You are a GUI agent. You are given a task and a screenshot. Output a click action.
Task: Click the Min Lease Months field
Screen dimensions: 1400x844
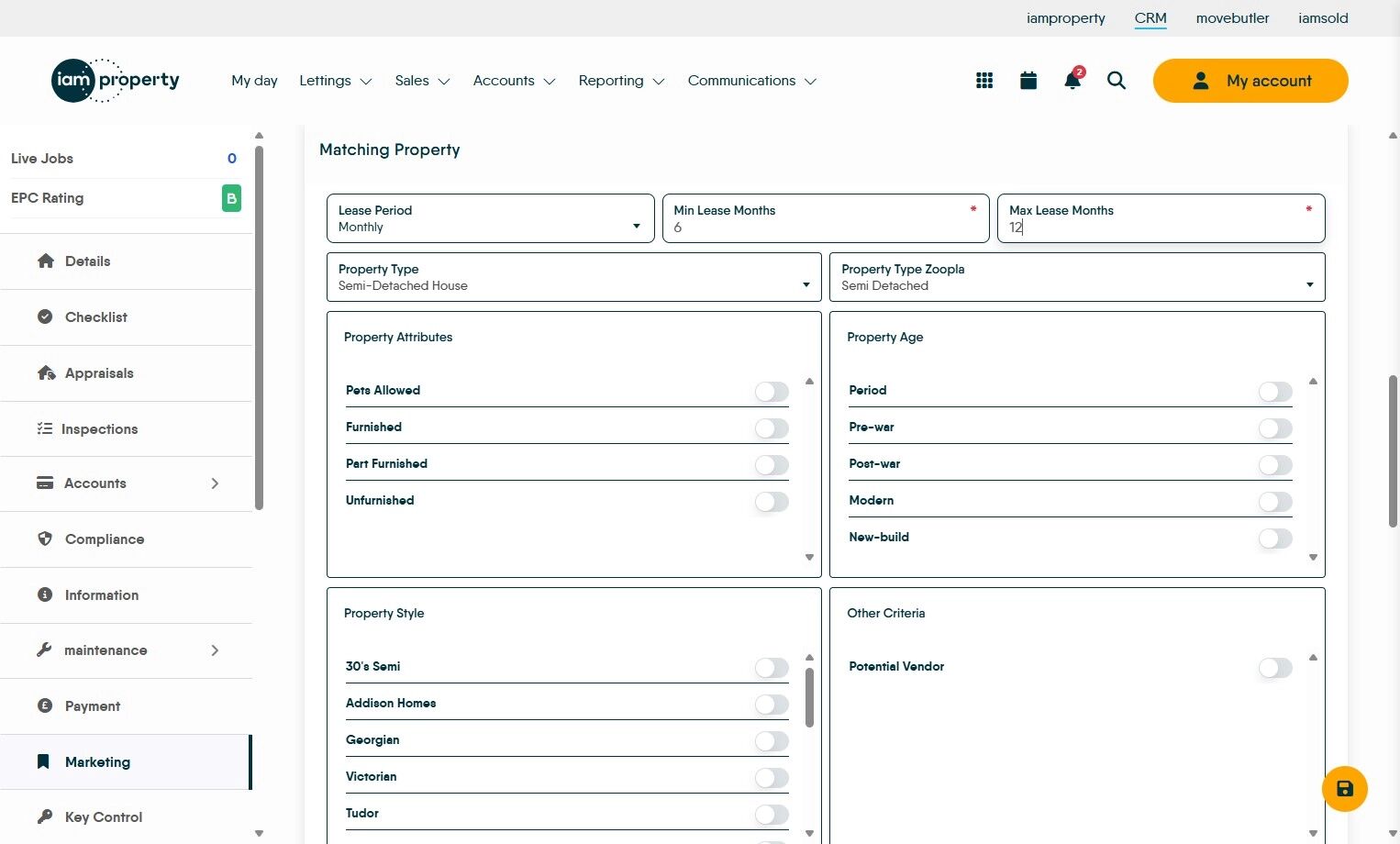[x=825, y=218]
